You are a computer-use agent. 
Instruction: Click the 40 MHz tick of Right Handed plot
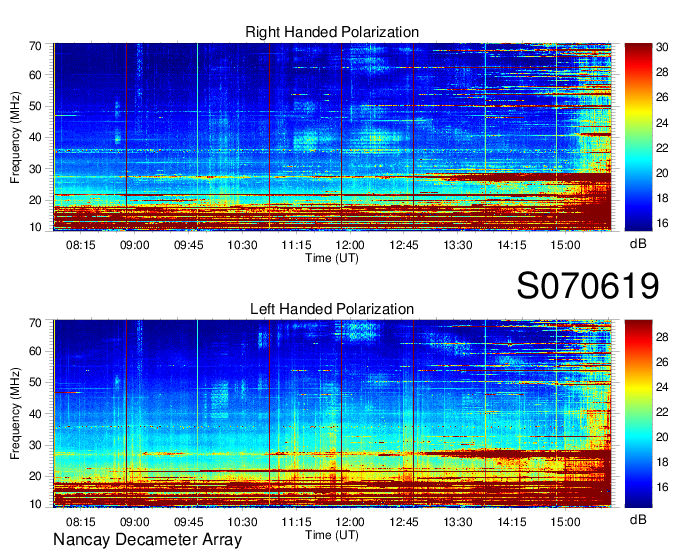[35, 137]
